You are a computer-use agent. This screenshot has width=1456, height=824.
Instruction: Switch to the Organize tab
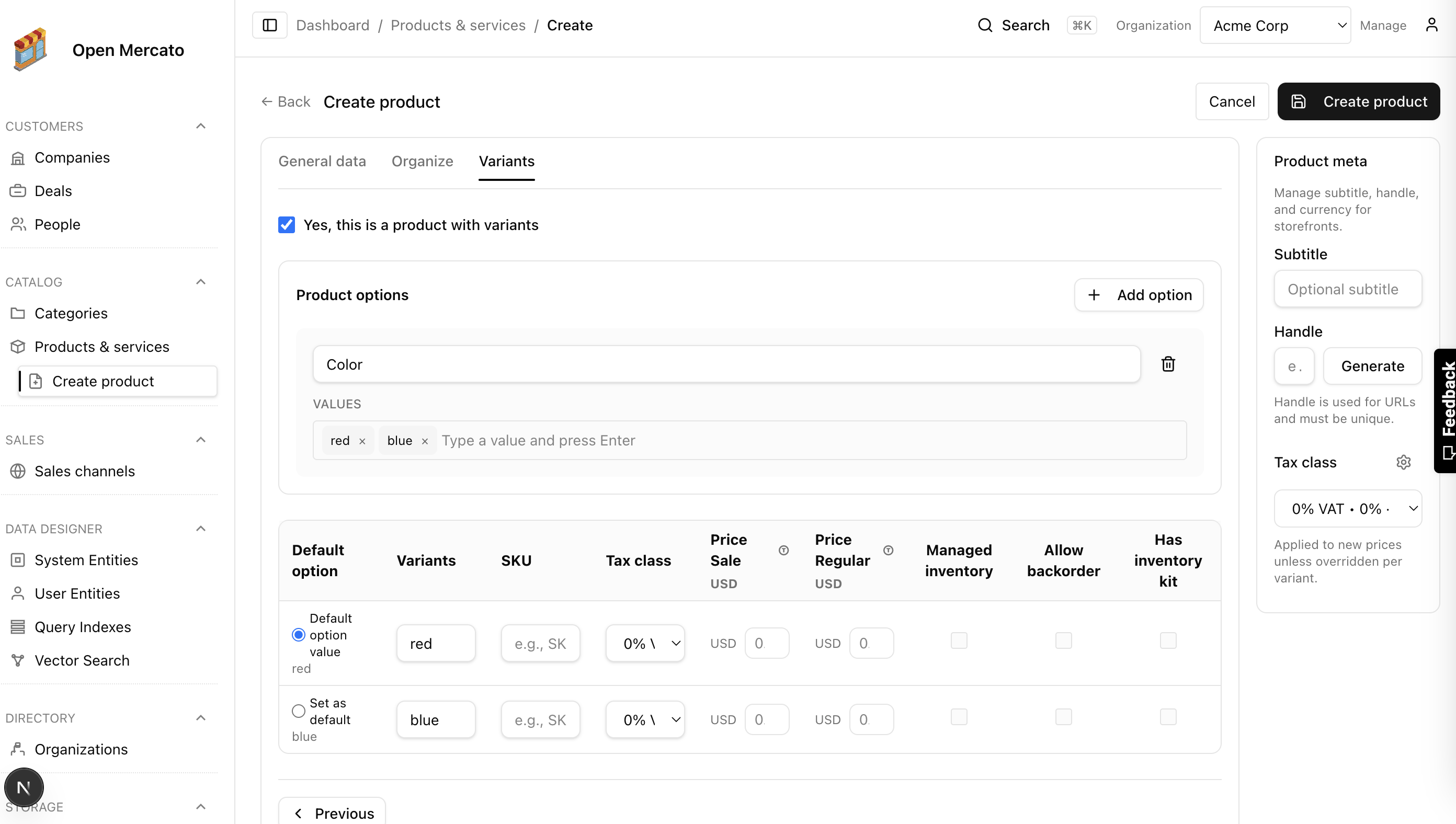click(x=422, y=161)
